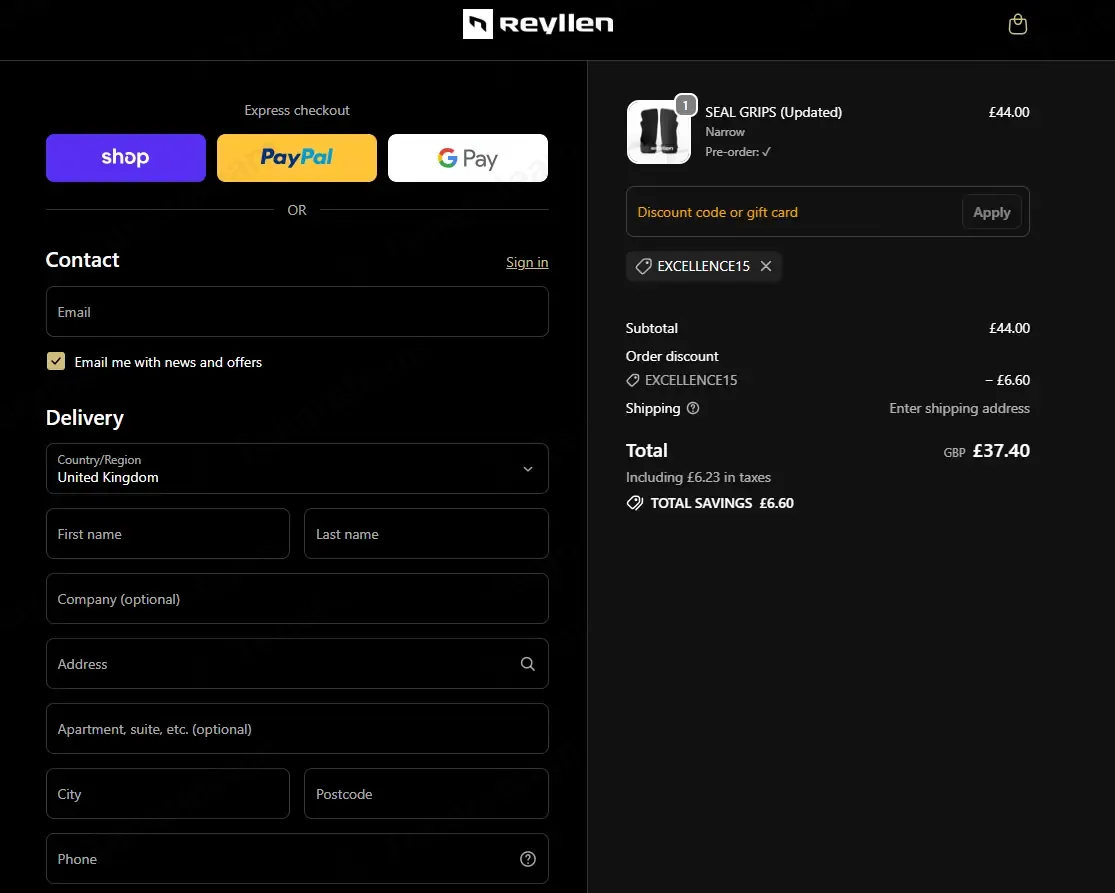Viewport: 1115px width, 893px height.
Task: Click the 'Enter shipping address' text
Action: (959, 408)
